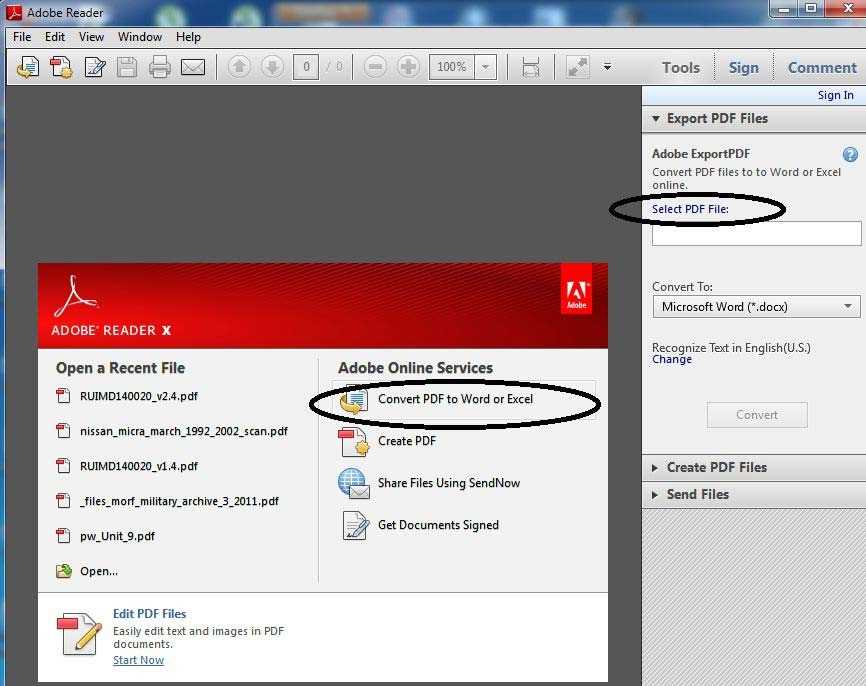Open the Comment pane tab
866x686 pixels.
point(822,67)
